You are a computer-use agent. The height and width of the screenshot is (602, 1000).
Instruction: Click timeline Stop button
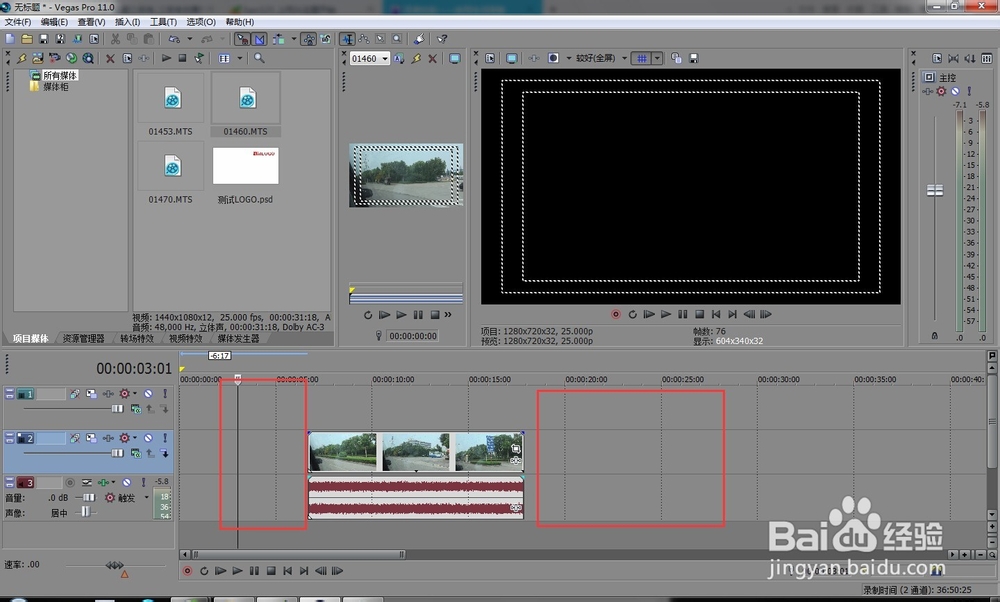pyautogui.click(x=271, y=571)
